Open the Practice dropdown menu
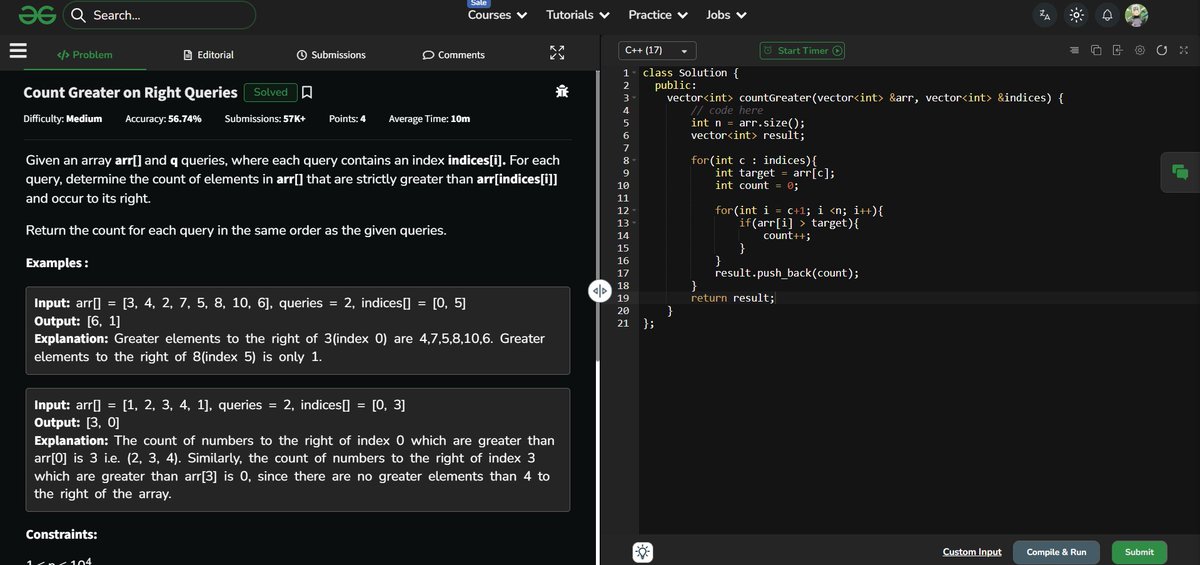 [658, 15]
